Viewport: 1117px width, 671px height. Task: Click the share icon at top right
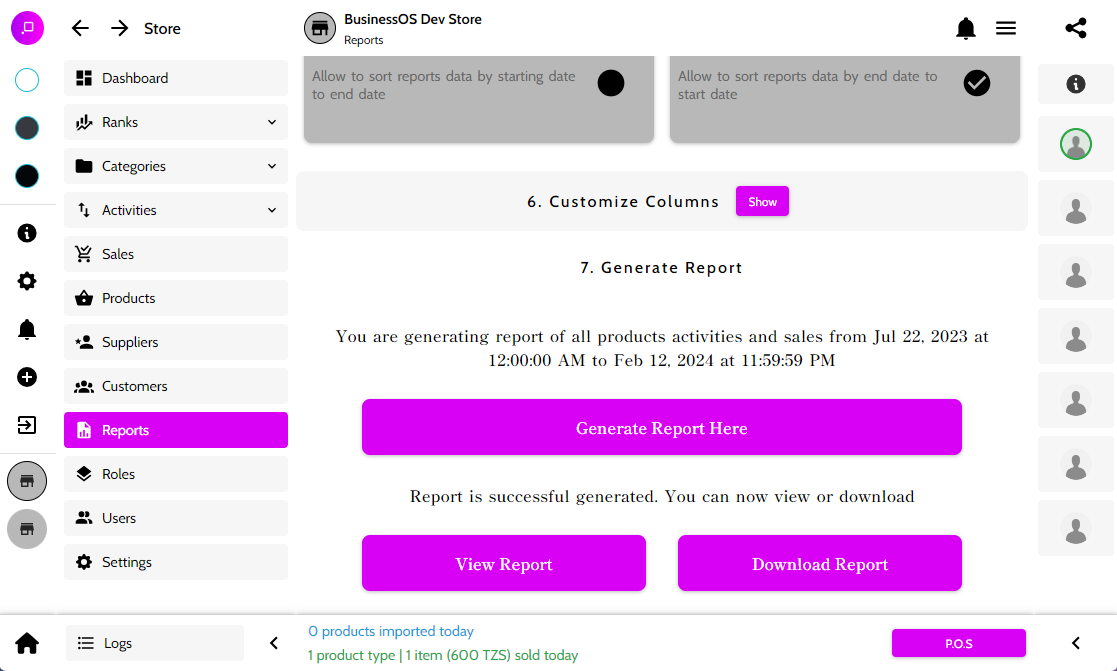(x=1076, y=29)
